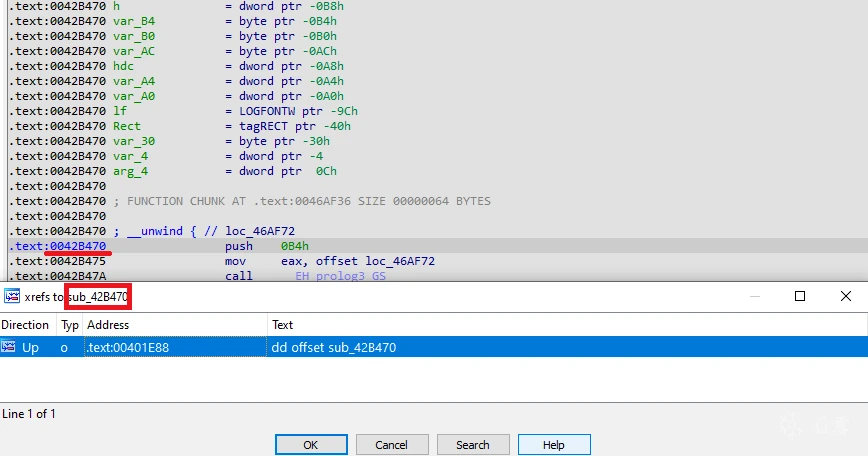Image resolution: width=868 pixels, height=456 pixels.
Task: Click the 'hdc' variable name
Action: coord(123,66)
